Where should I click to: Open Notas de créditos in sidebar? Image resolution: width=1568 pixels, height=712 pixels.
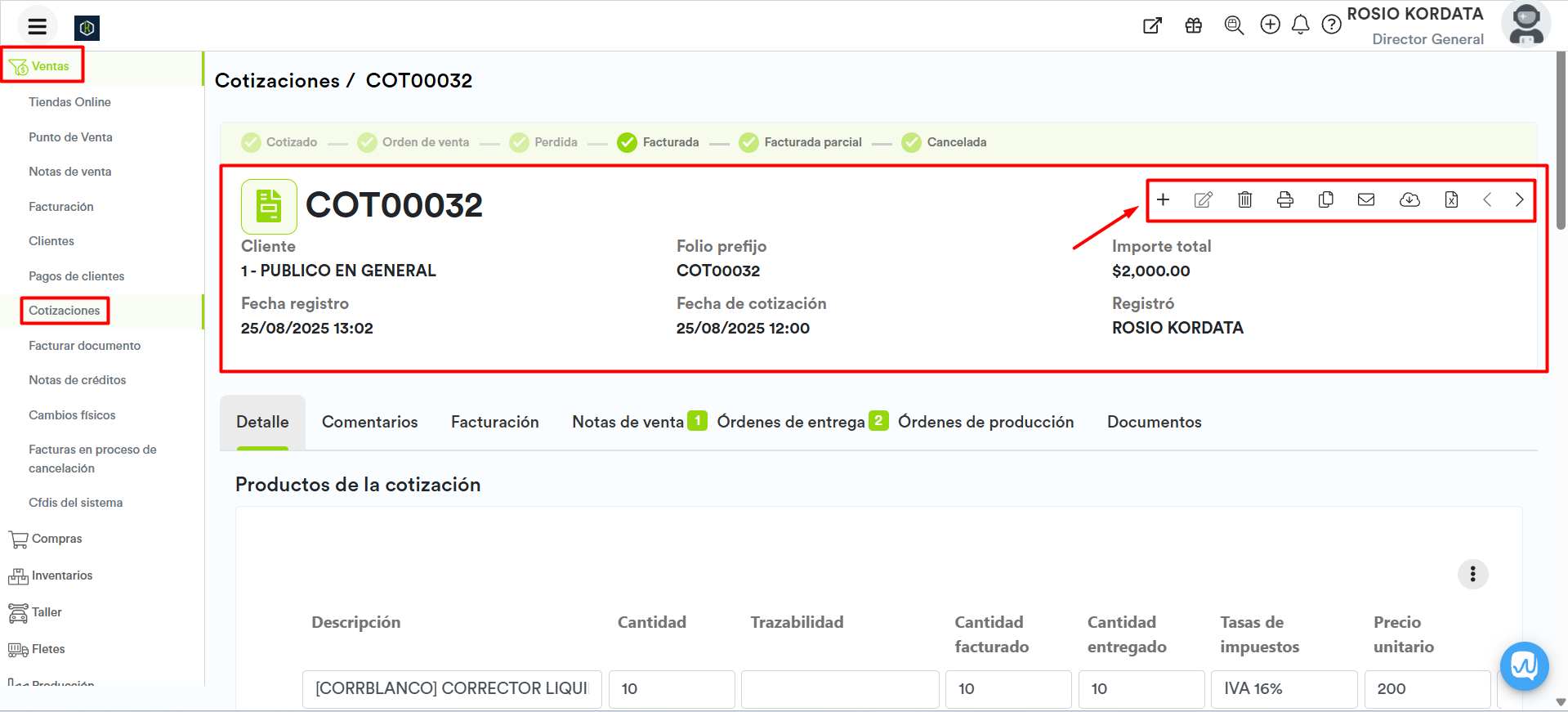pos(78,380)
